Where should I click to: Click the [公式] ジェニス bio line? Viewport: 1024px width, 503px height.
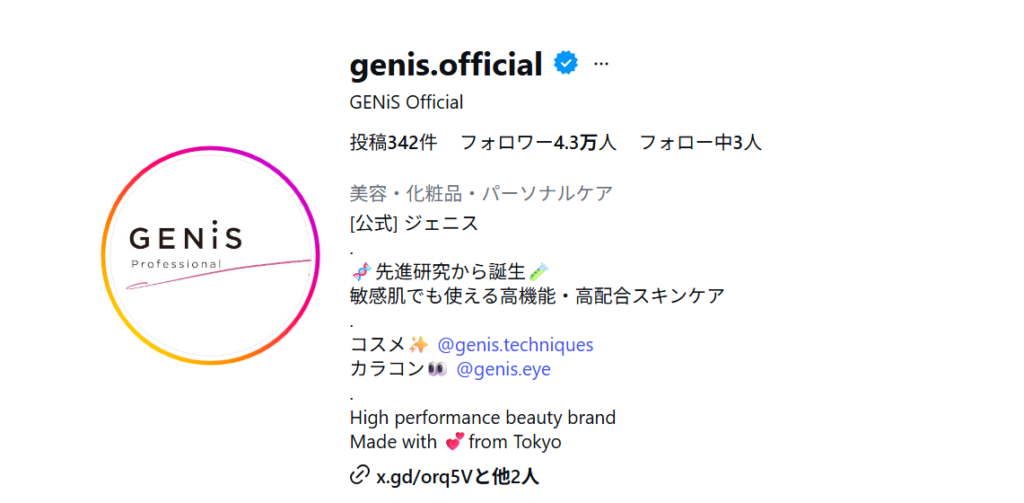coord(414,222)
